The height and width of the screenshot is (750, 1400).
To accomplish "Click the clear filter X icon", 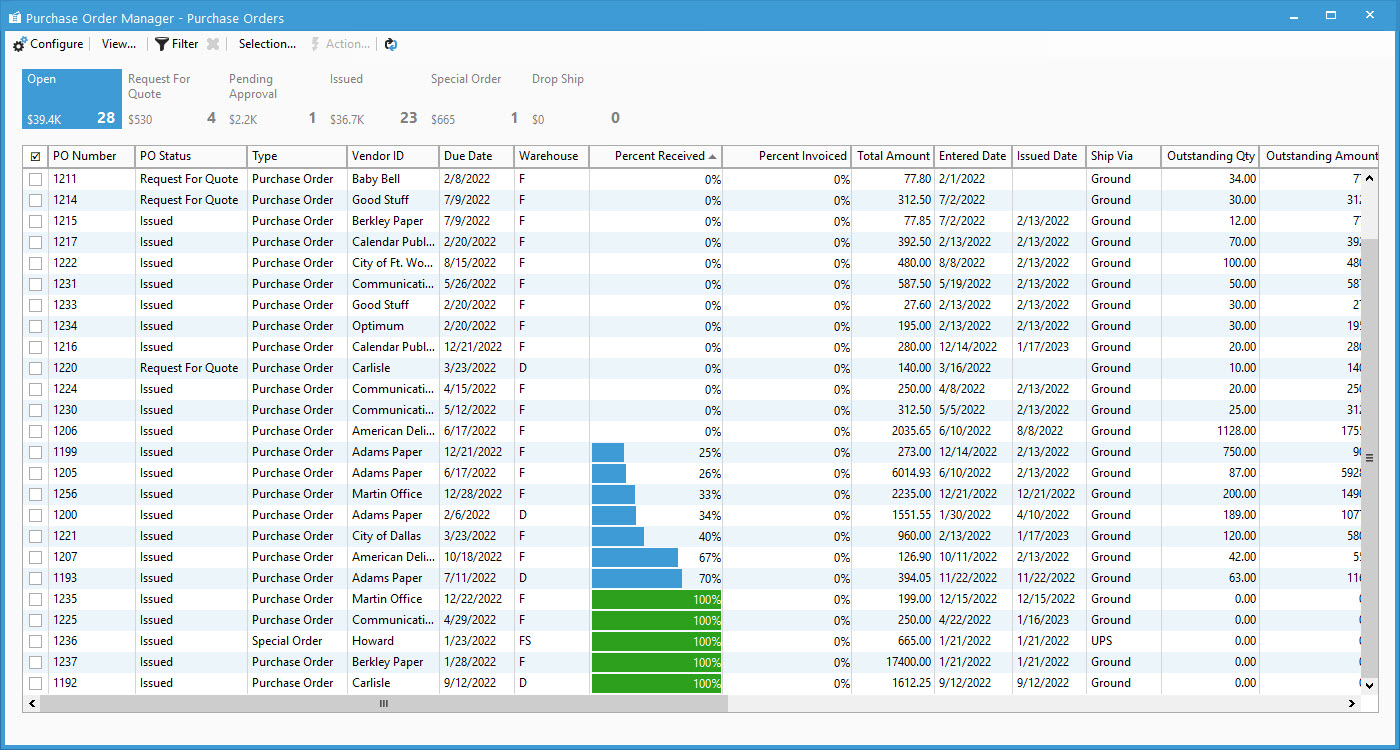I will point(213,44).
